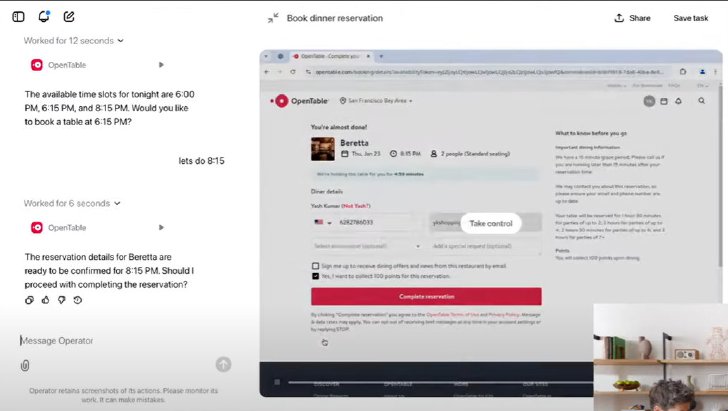Click the retry response icon

tap(78, 300)
